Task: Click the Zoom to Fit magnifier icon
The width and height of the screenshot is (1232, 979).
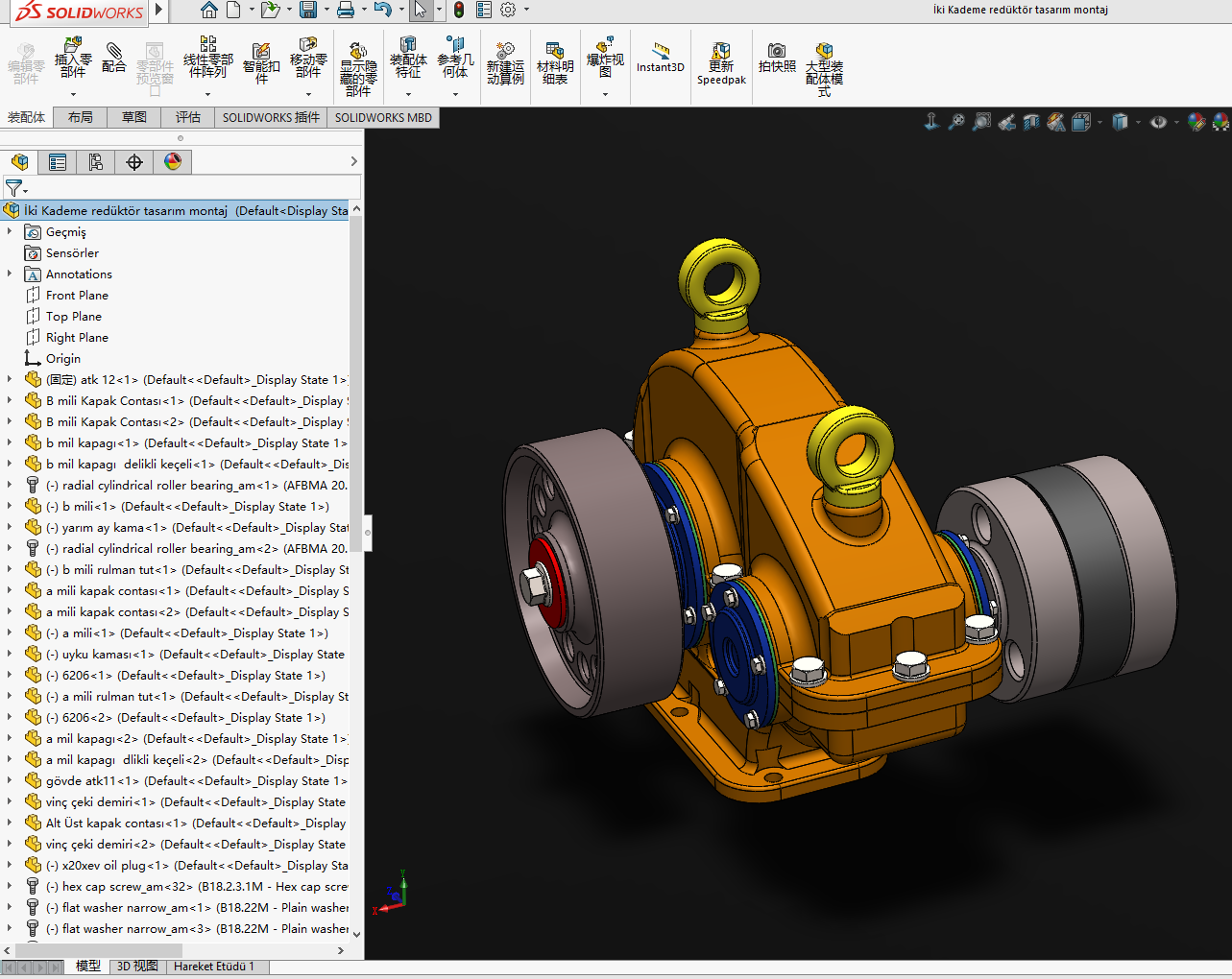Action: coord(956,122)
